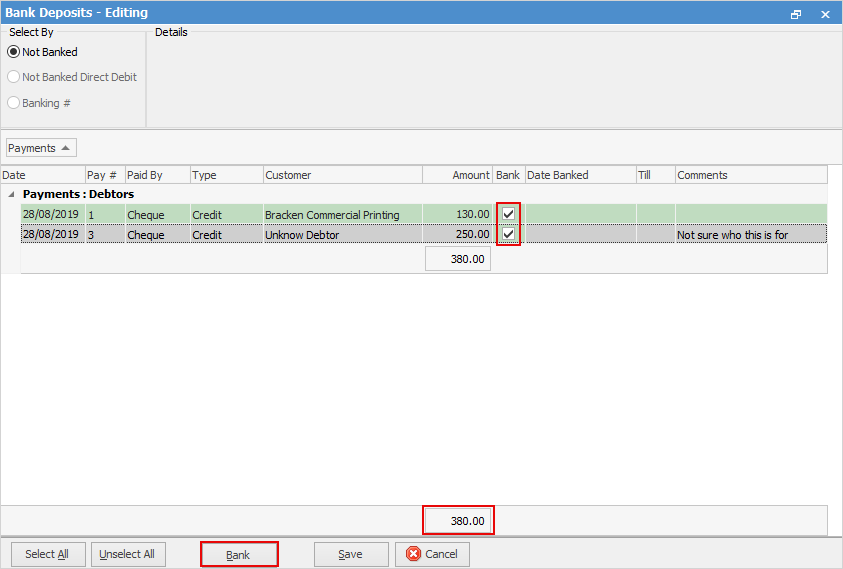Click the Amount column header
This screenshot has width=843, height=569.
tap(458, 175)
